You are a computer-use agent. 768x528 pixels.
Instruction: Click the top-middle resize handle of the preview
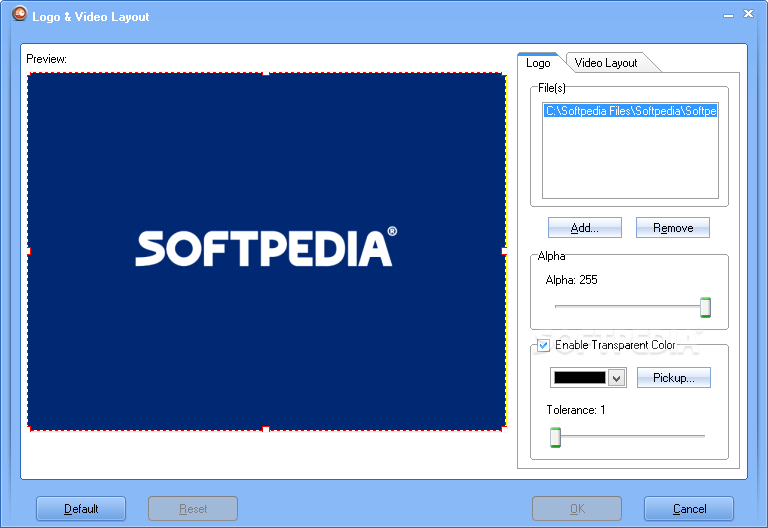(266, 73)
